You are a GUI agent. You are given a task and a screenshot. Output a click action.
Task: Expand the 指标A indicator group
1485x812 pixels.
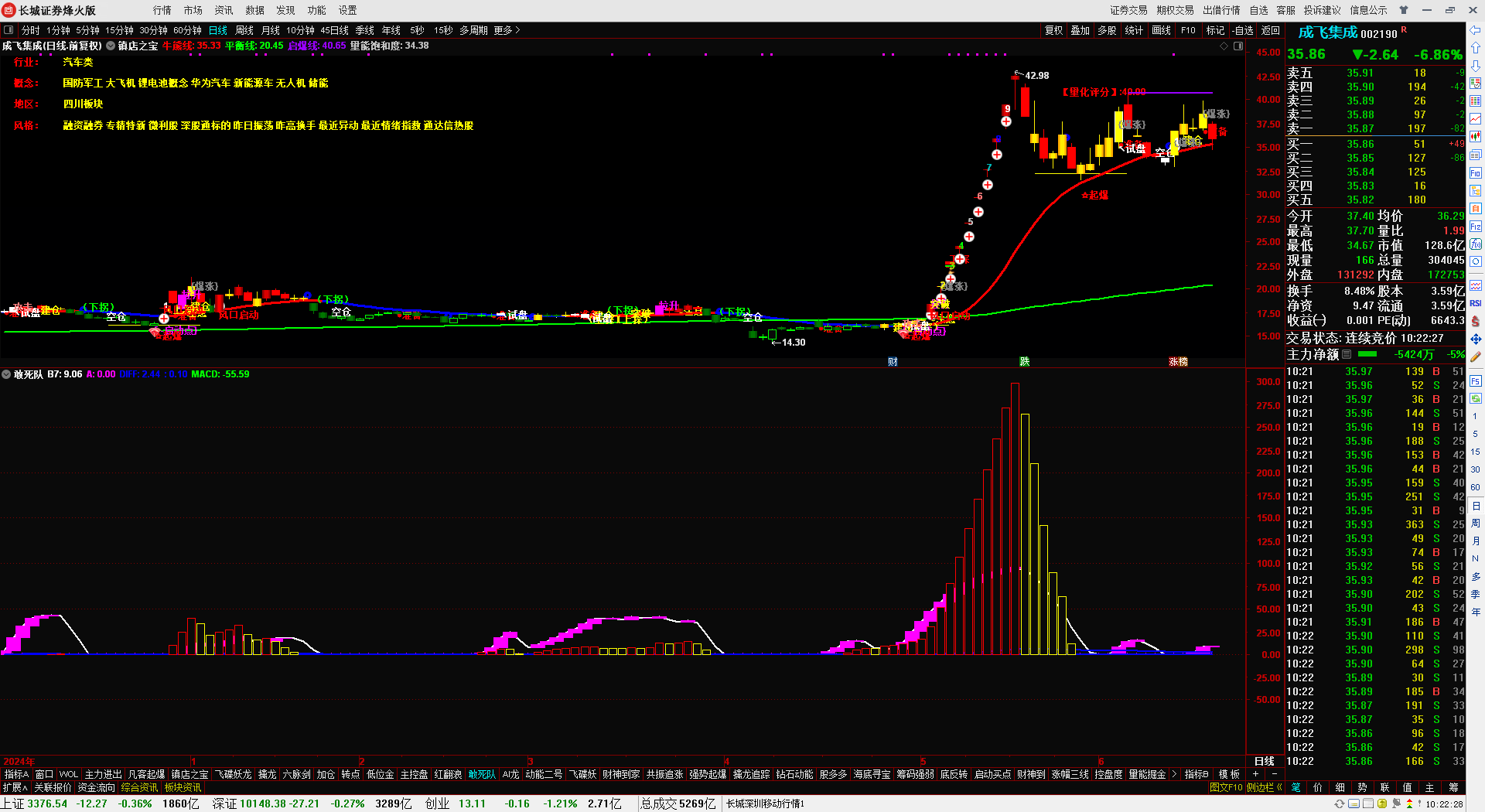click(16, 774)
